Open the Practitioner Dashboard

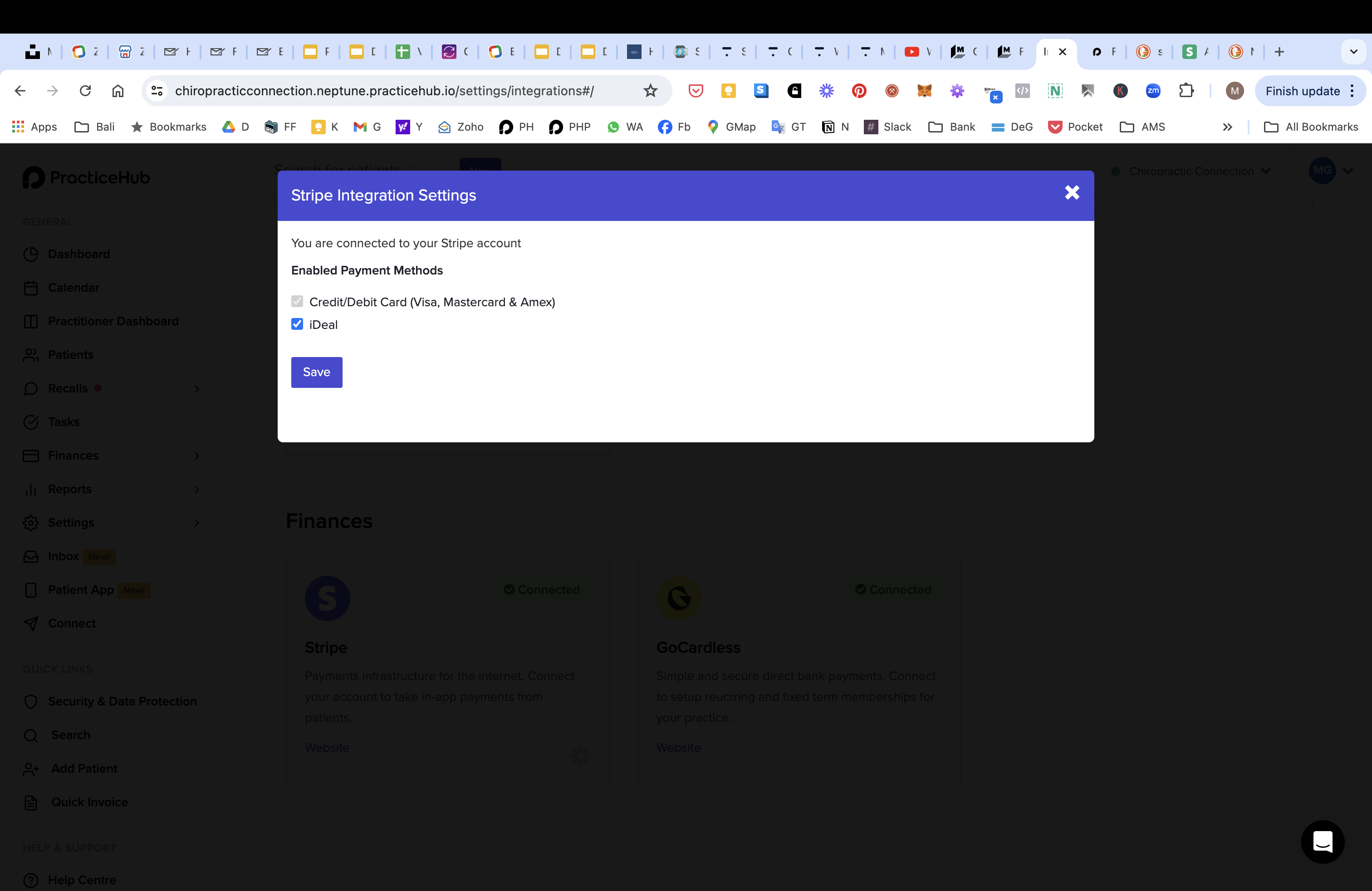pos(113,321)
